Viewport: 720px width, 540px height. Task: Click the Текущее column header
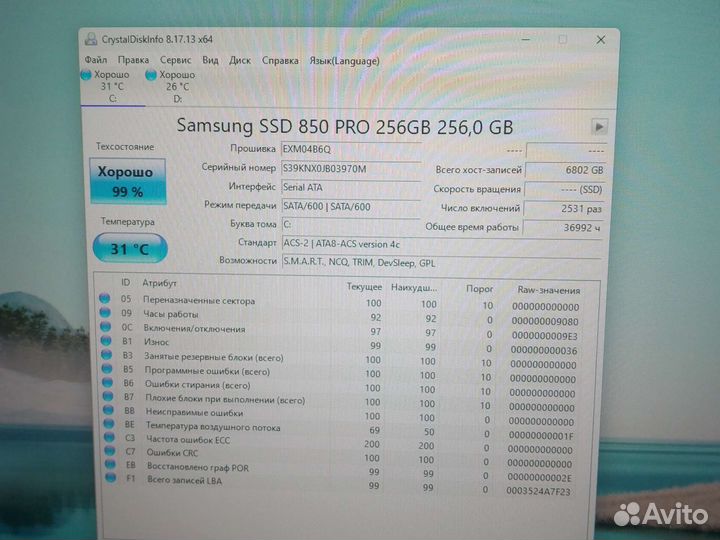(x=364, y=287)
